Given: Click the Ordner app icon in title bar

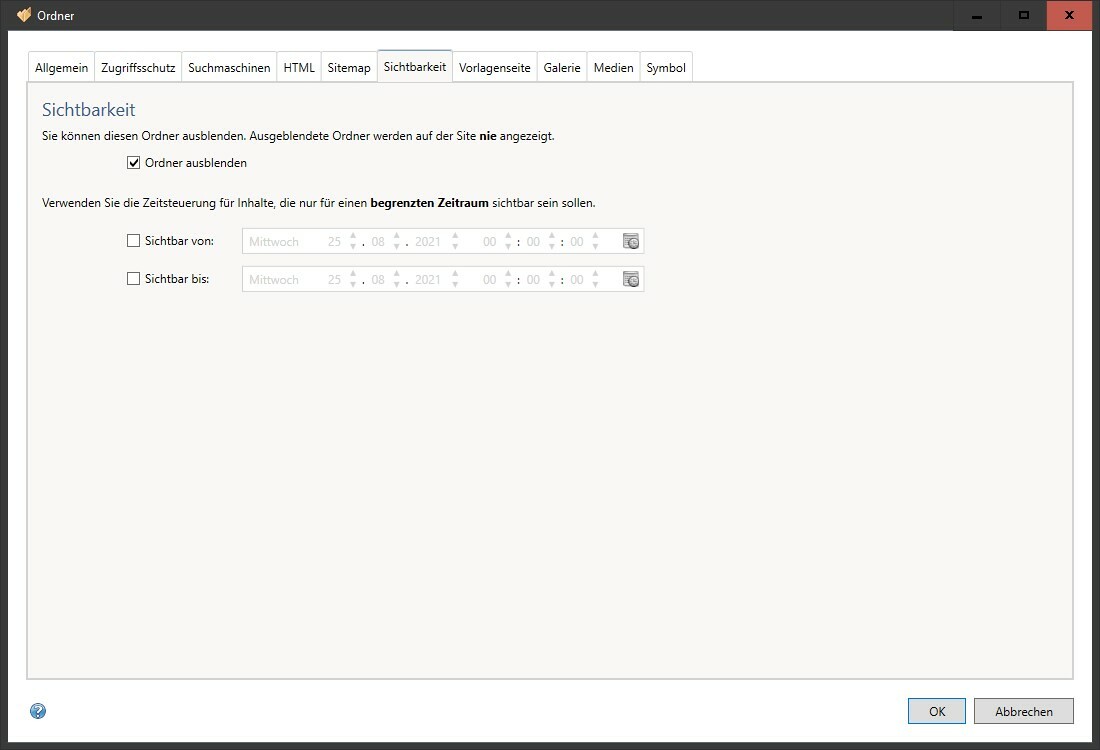Looking at the screenshot, I should (x=24, y=15).
